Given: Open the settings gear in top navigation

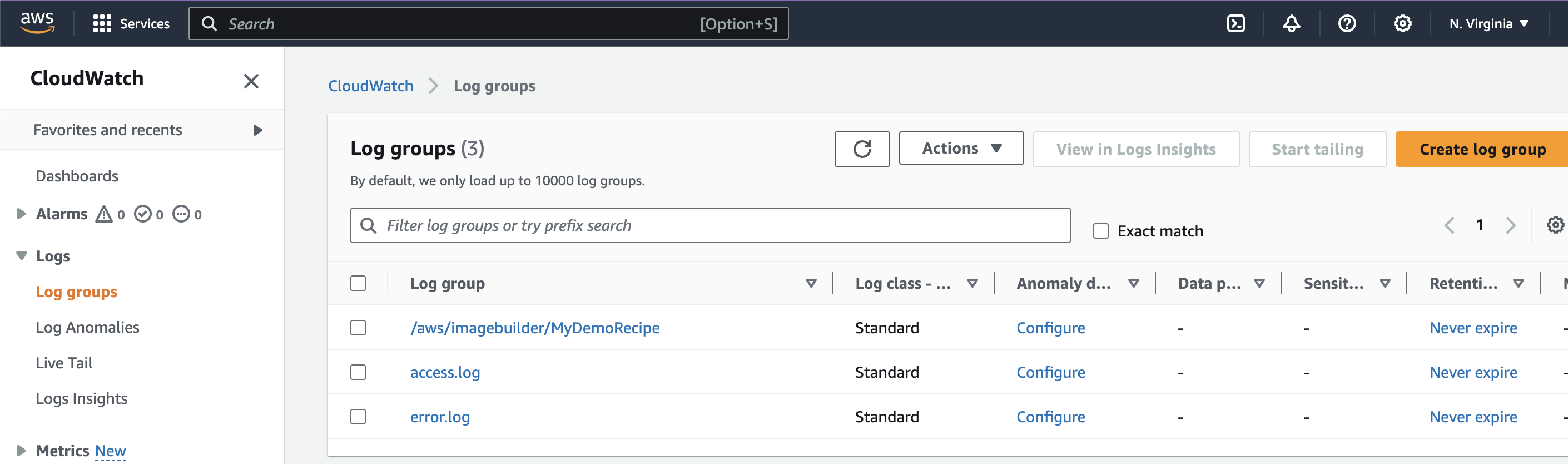Looking at the screenshot, I should 1402,24.
